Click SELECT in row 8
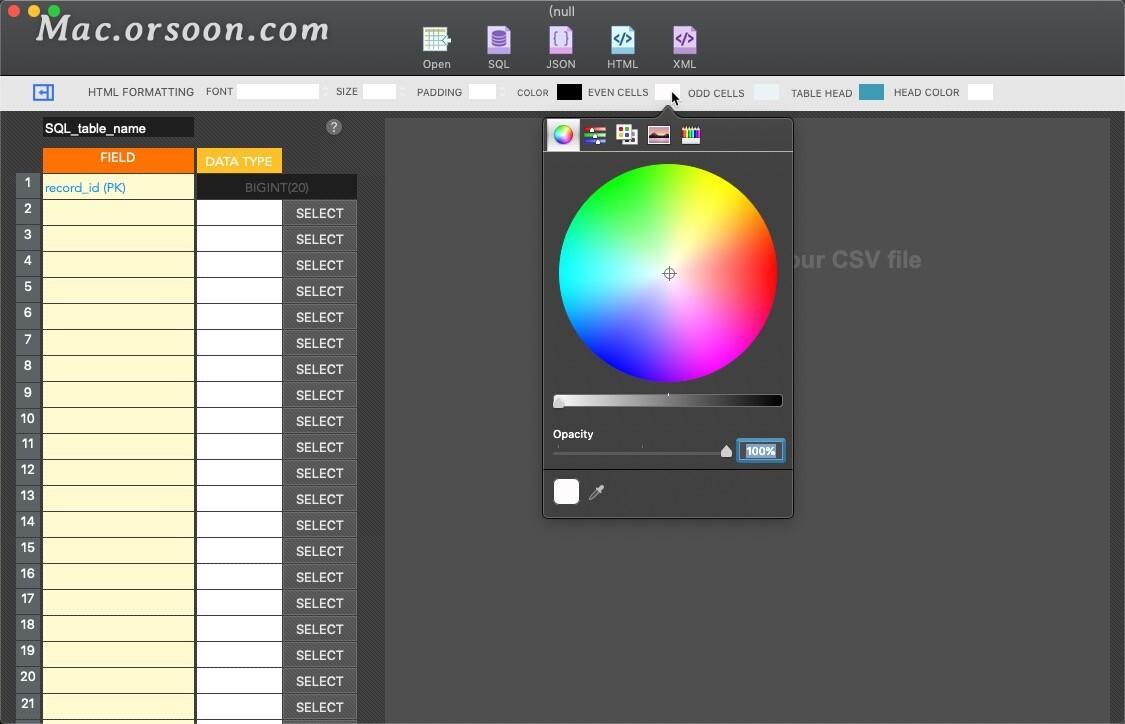 319,369
